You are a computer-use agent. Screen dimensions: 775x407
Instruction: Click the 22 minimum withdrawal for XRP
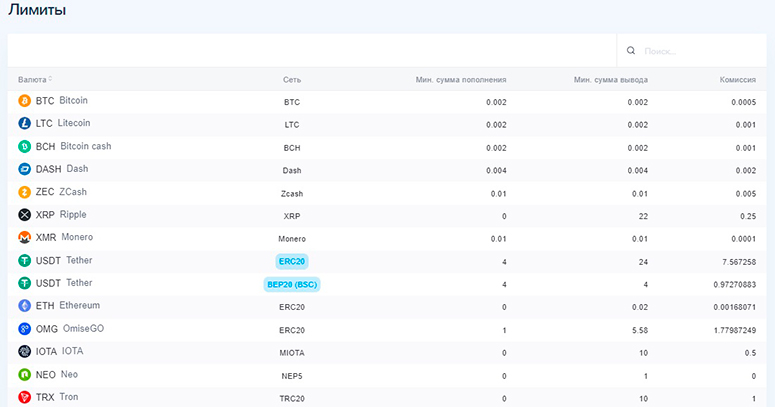click(x=643, y=217)
